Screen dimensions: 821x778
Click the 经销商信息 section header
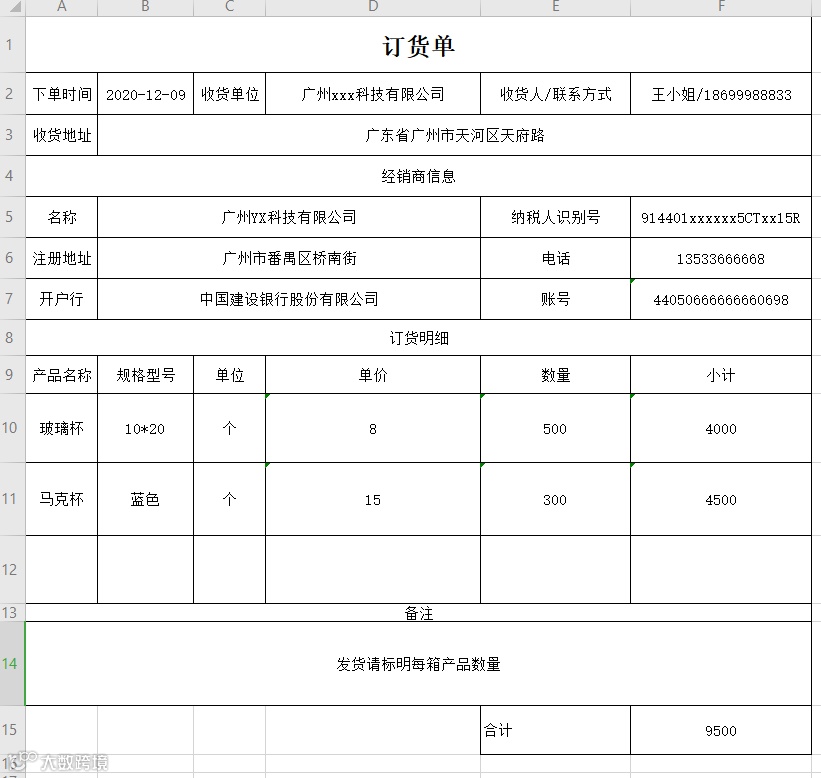click(418, 176)
